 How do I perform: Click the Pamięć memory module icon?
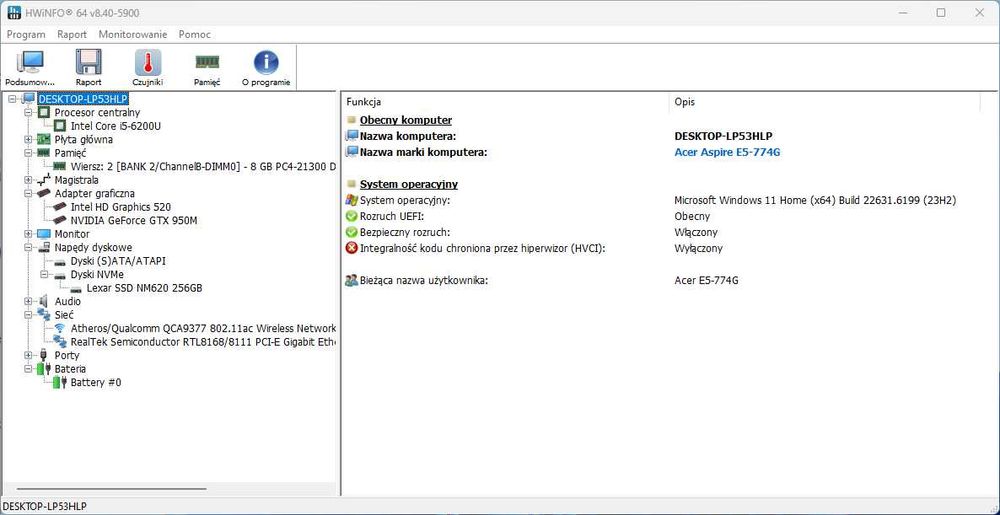(207, 61)
